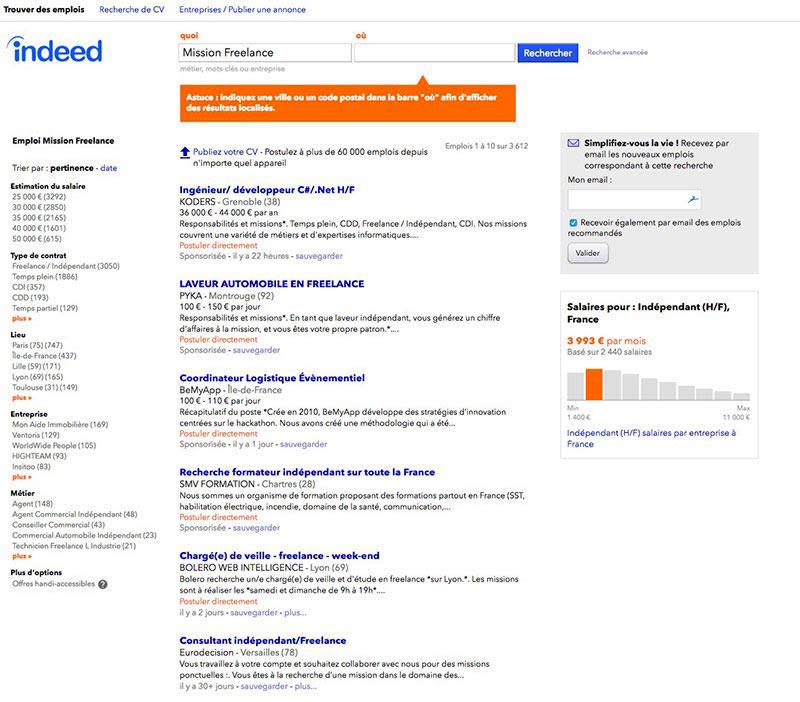Filter Commercial Automobile Indépendant (23)
Image resolution: width=800 pixels, height=702 pixels.
click(85, 535)
